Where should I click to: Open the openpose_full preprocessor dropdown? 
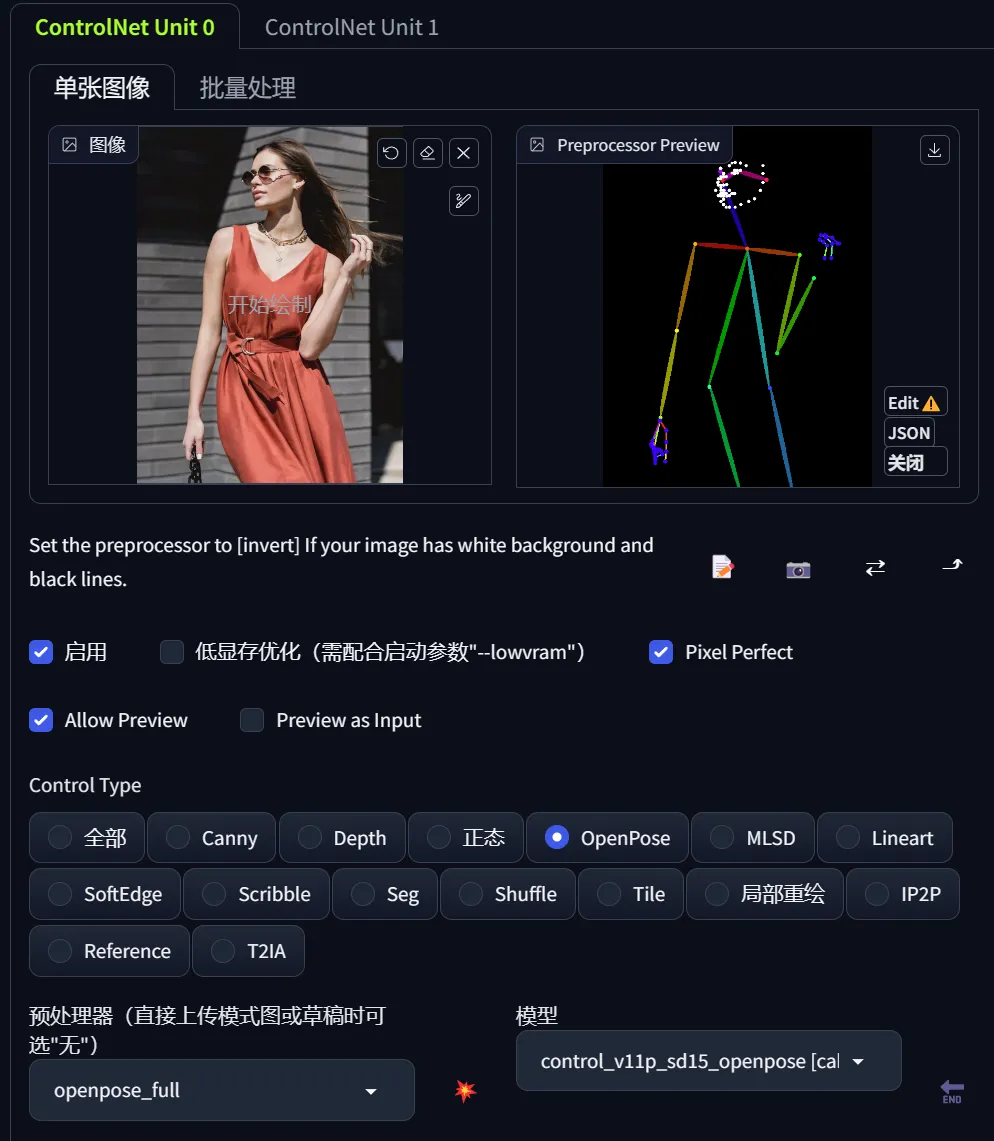tap(221, 1090)
